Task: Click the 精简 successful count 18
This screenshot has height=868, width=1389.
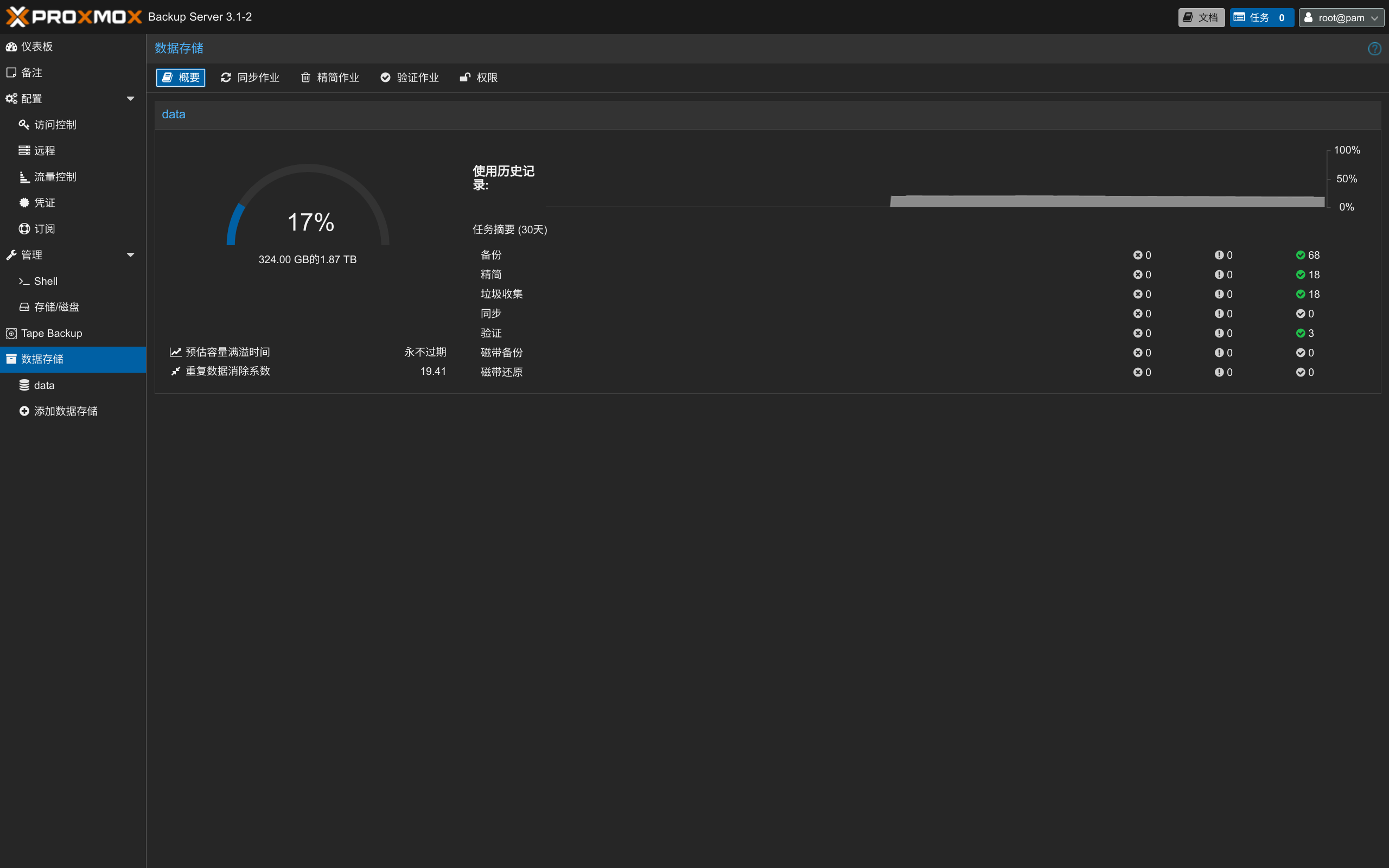Action: tap(1313, 275)
